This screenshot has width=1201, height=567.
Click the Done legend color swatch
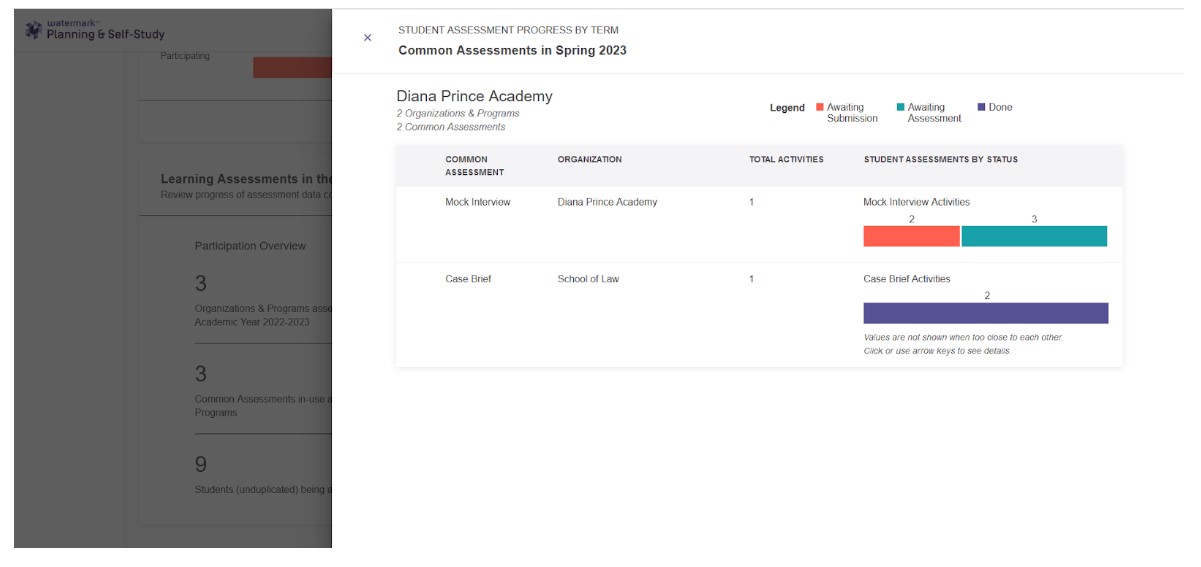982,107
